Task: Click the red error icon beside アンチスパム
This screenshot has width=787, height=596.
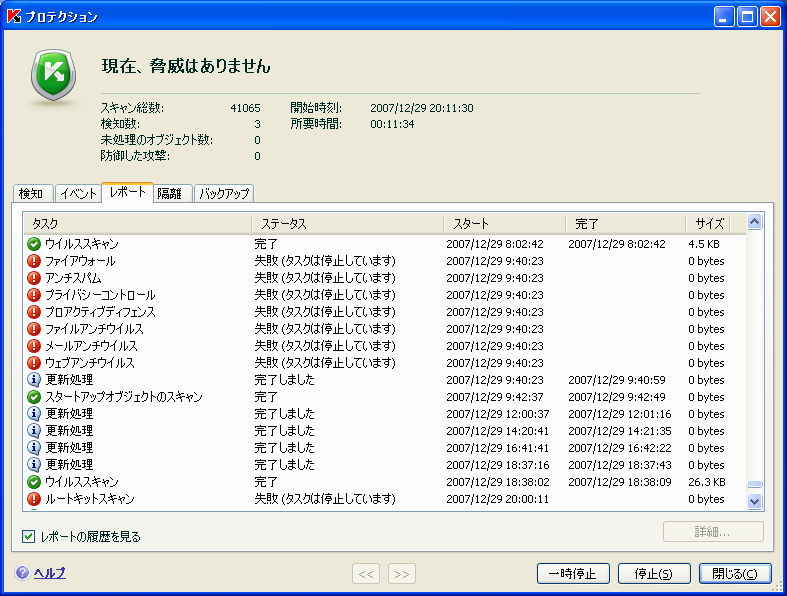Action: pos(34,278)
